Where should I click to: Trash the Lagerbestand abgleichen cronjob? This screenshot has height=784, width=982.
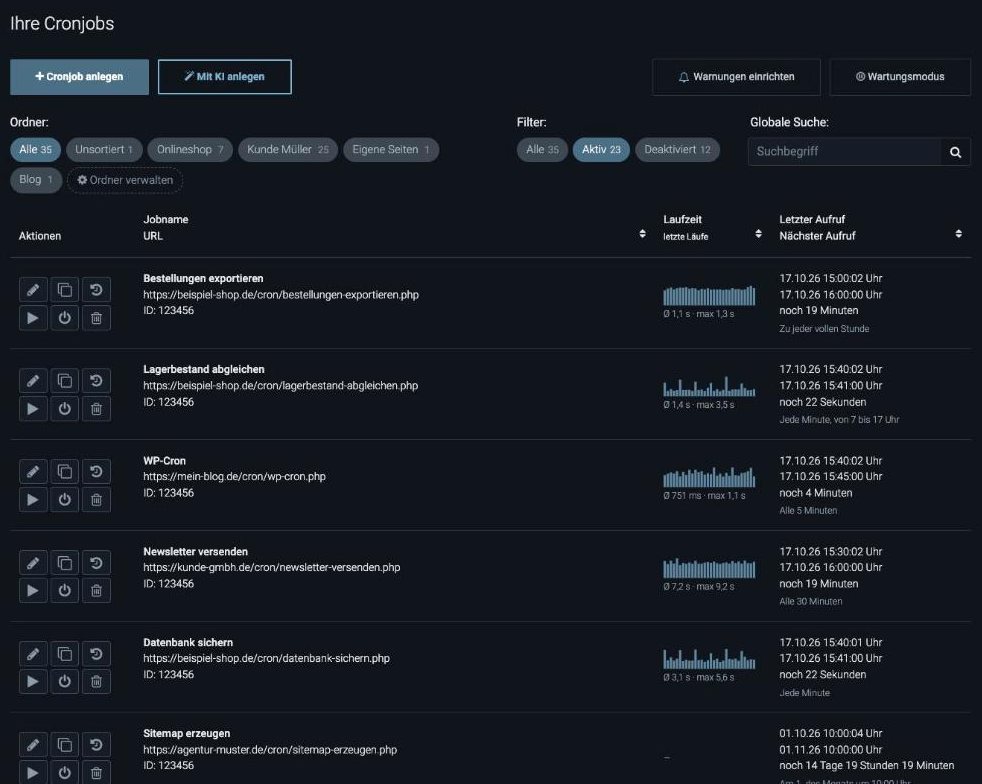(x=96, y=409)
